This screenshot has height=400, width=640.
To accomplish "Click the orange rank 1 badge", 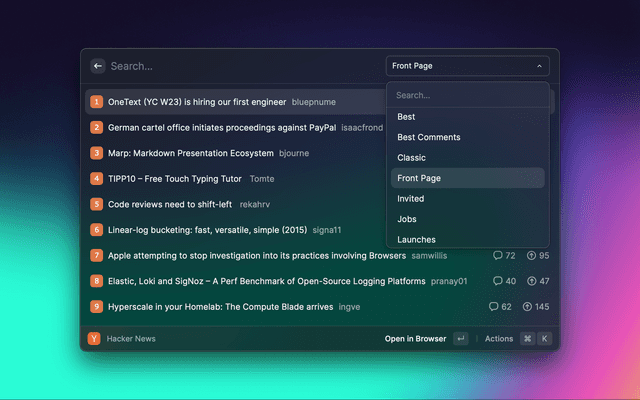I will 97,102.
